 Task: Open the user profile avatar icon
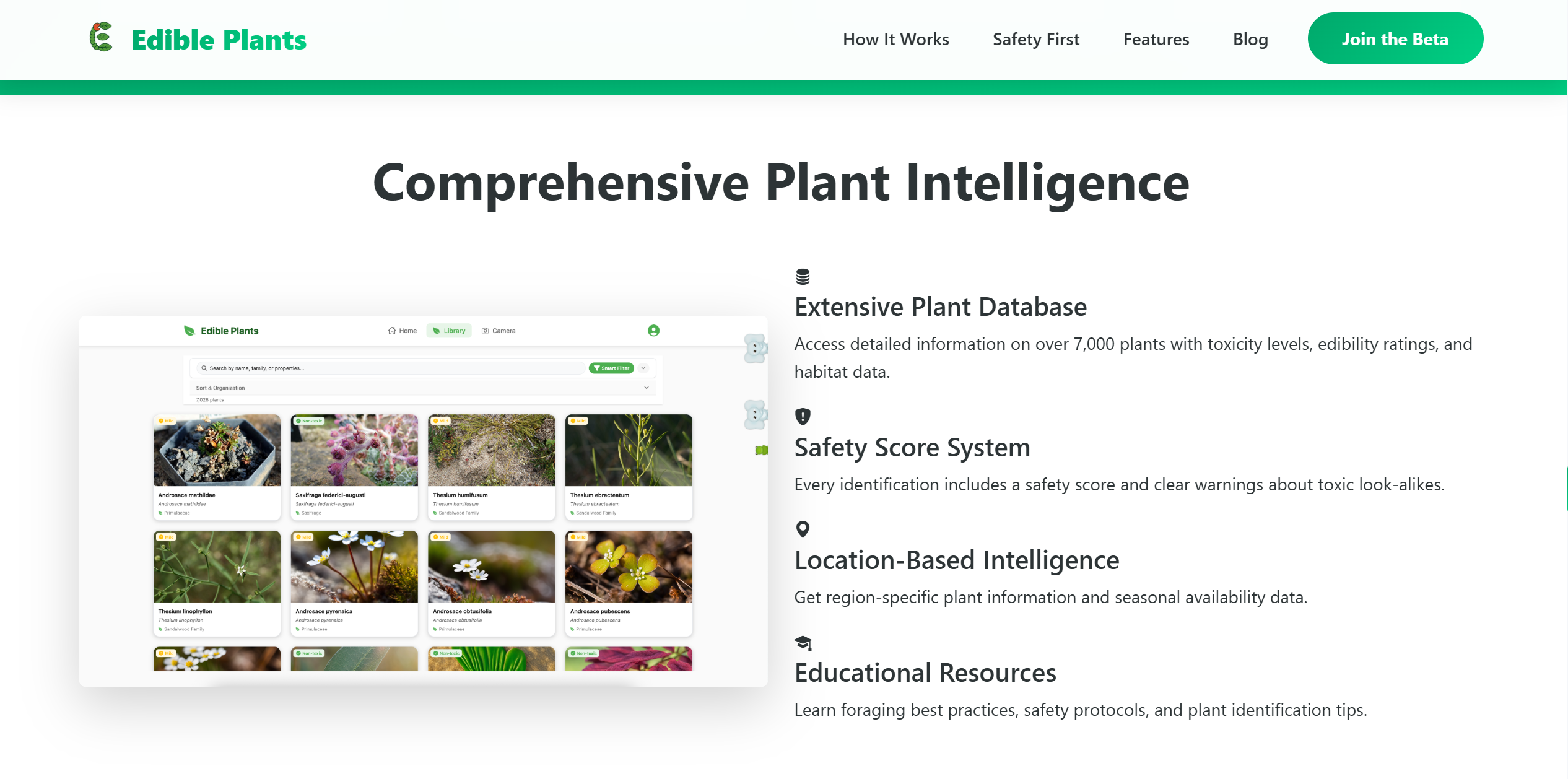[x=653, y=331]
